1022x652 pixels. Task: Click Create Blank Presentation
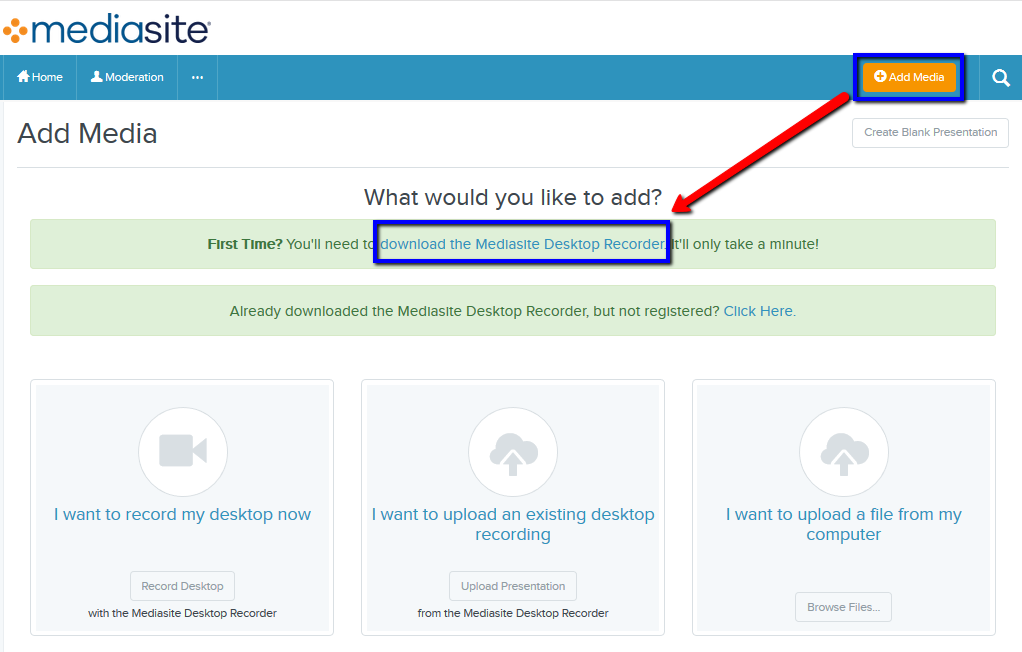930,132
